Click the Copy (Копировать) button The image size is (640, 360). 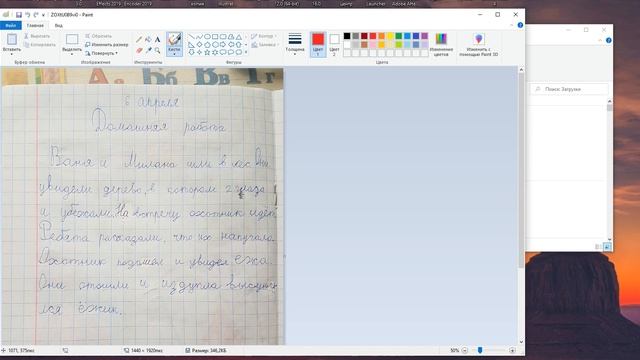pyautogui.click(x=40, y=44)
